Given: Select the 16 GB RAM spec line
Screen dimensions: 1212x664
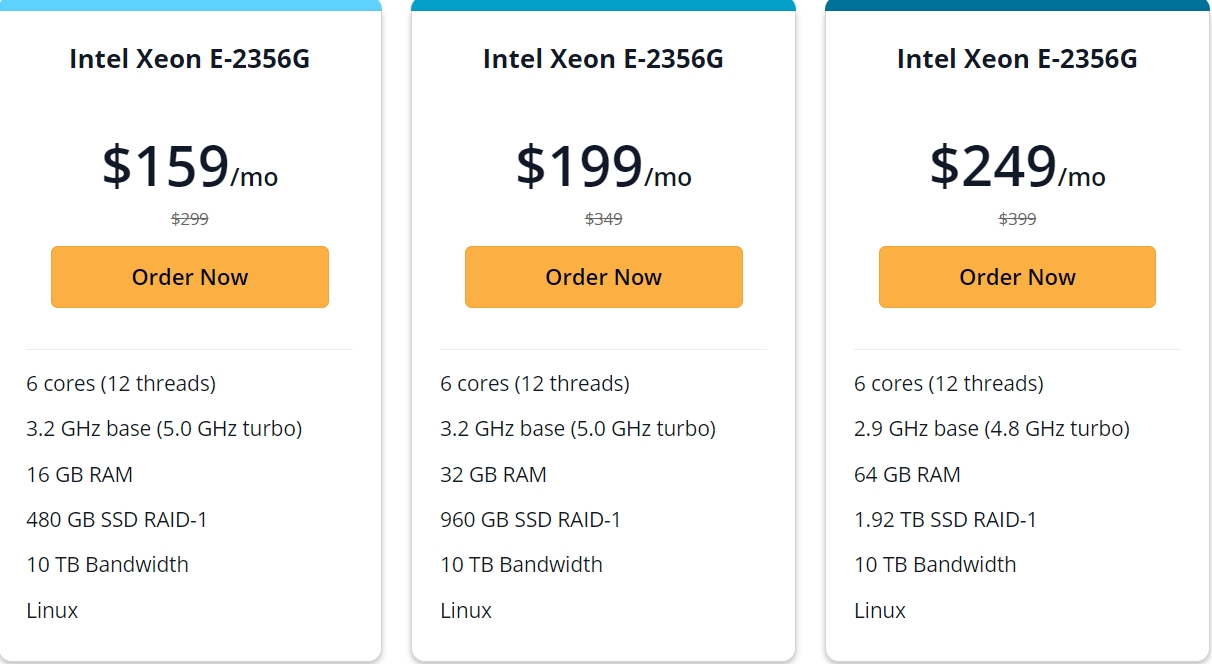Looking at the screenshot, I should 80,475.
